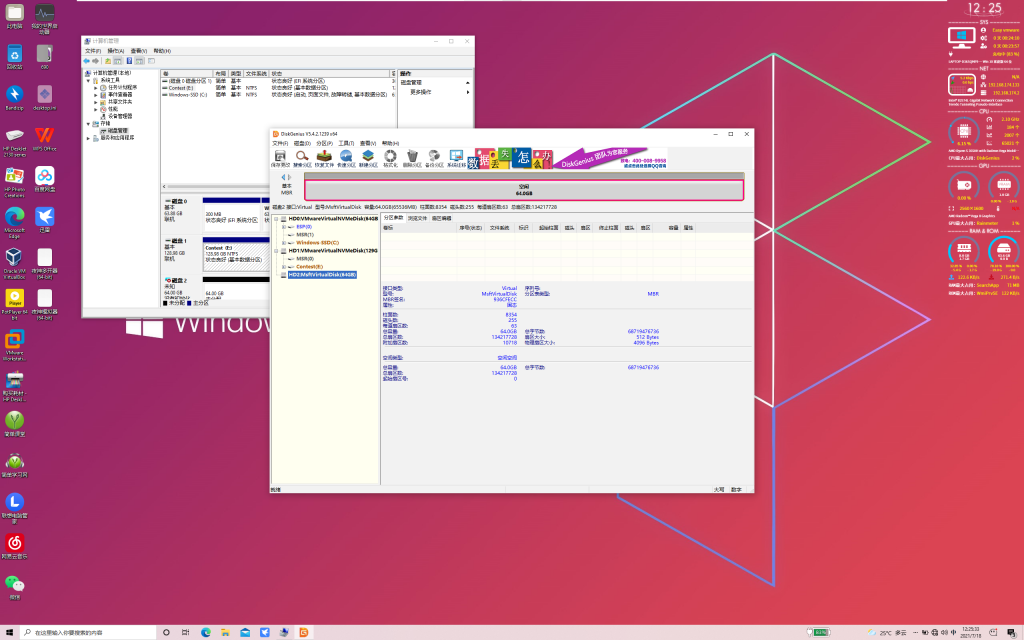Screen dimensions: 1024x640
Task: Click DiskGenius advertisement banner
Action: (570, 158)
